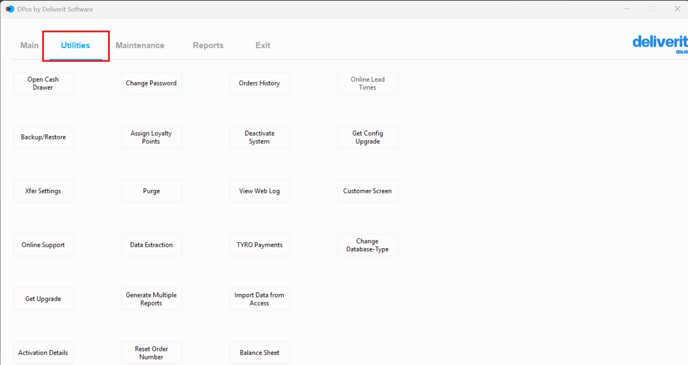Click the DPos app icon in title bar
This screenshot has width=688, height=365.
(x=10, y=9)
